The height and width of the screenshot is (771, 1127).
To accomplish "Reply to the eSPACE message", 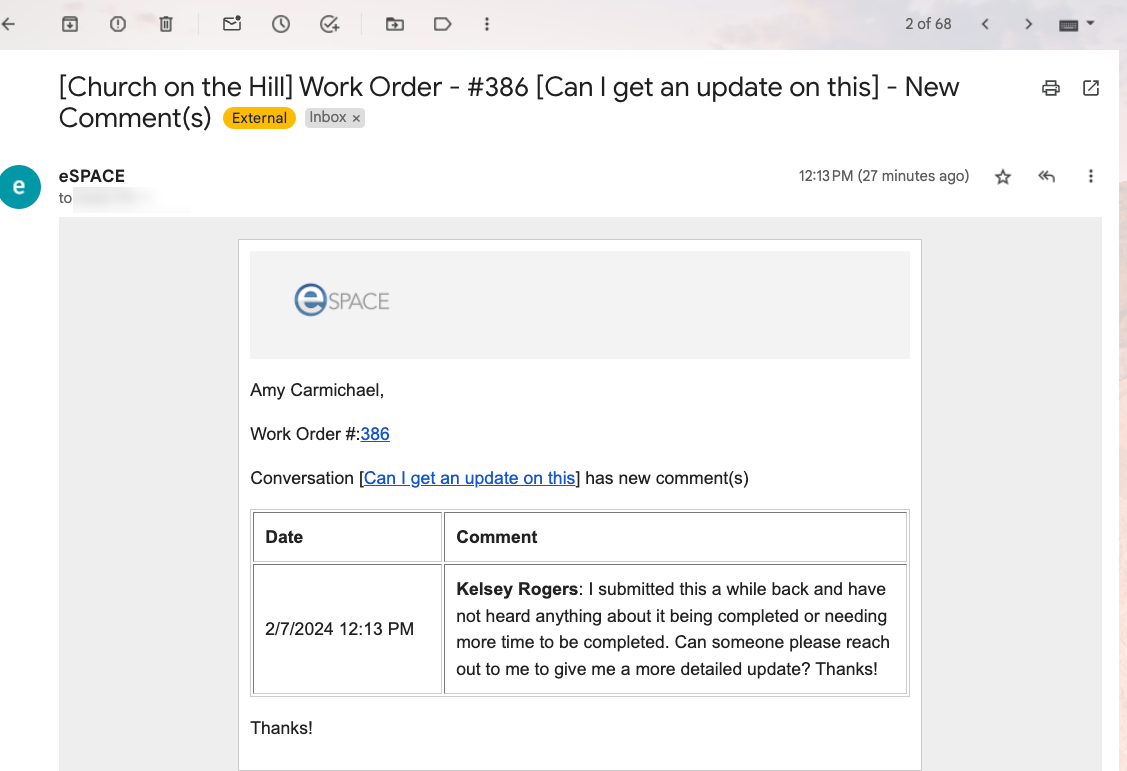I will click(1047, 177).
